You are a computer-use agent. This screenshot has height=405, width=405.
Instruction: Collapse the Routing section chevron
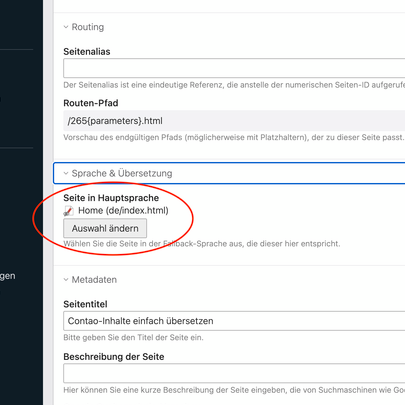(66, 27)
